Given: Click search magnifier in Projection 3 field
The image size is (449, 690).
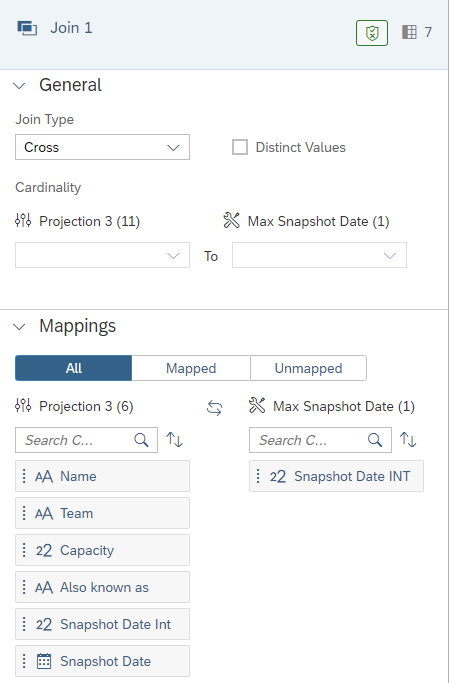Looking at the screenshot, I should tap(141, 440).
